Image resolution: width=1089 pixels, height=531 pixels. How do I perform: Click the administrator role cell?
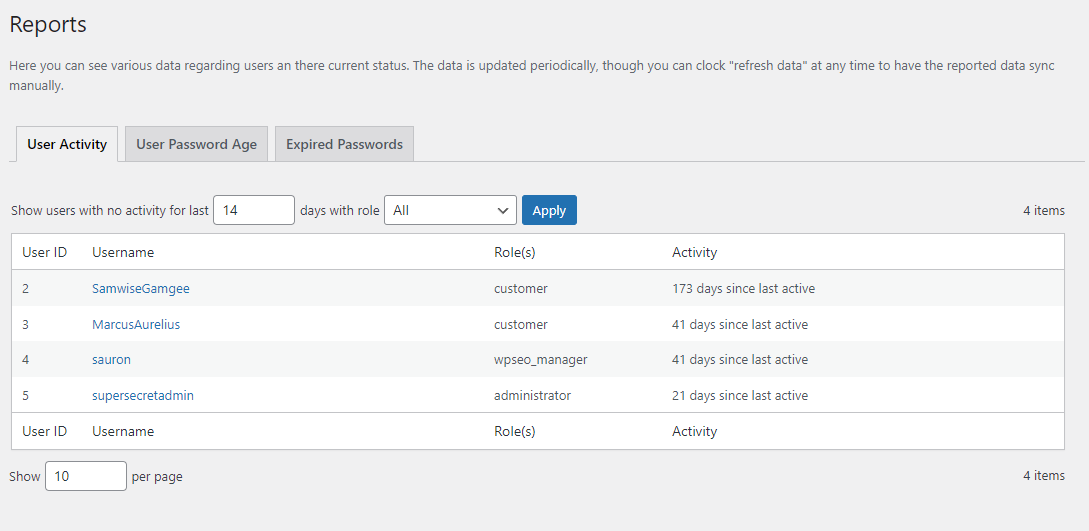tap(533, 396)
